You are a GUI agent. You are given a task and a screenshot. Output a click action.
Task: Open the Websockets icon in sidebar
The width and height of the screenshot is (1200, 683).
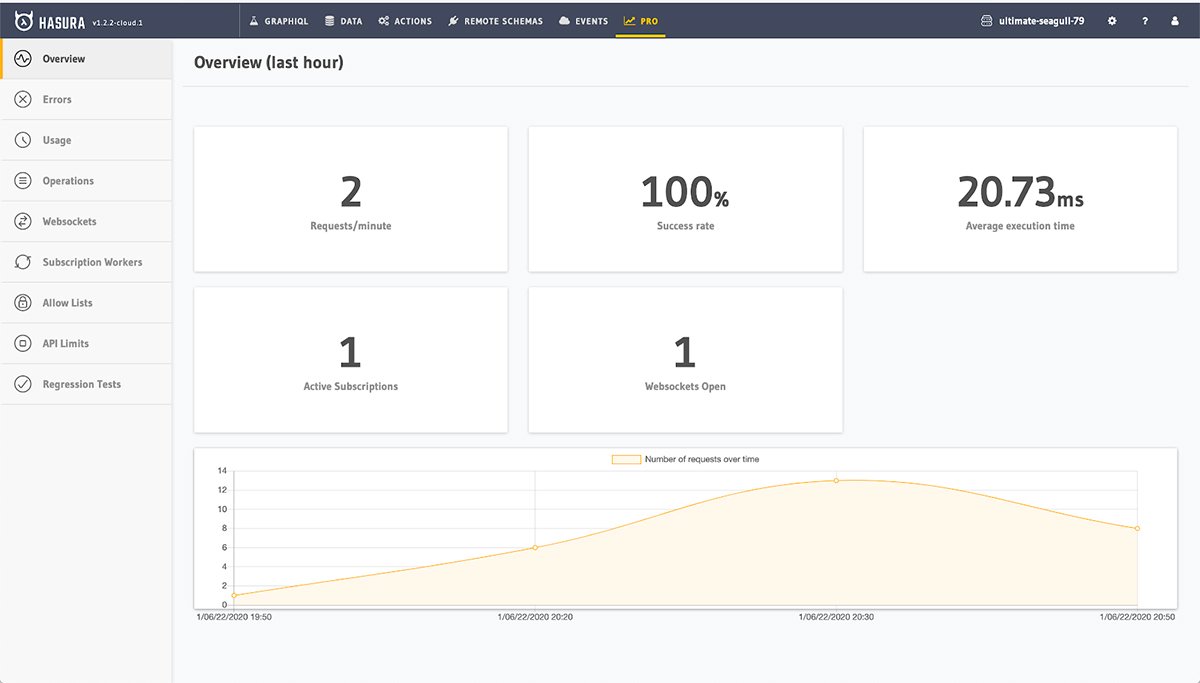(x=24, y=221)
